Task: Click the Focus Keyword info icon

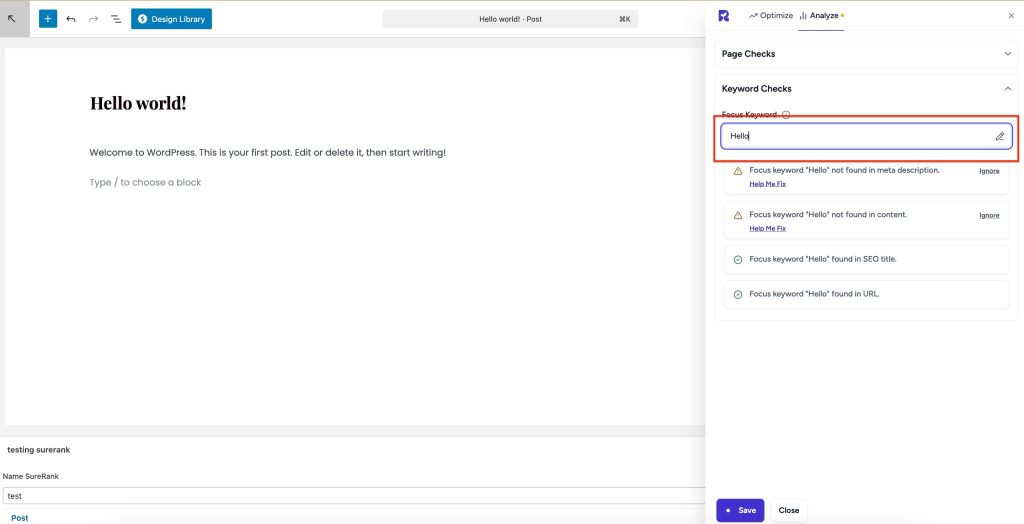Action: (x=786, y=115)
